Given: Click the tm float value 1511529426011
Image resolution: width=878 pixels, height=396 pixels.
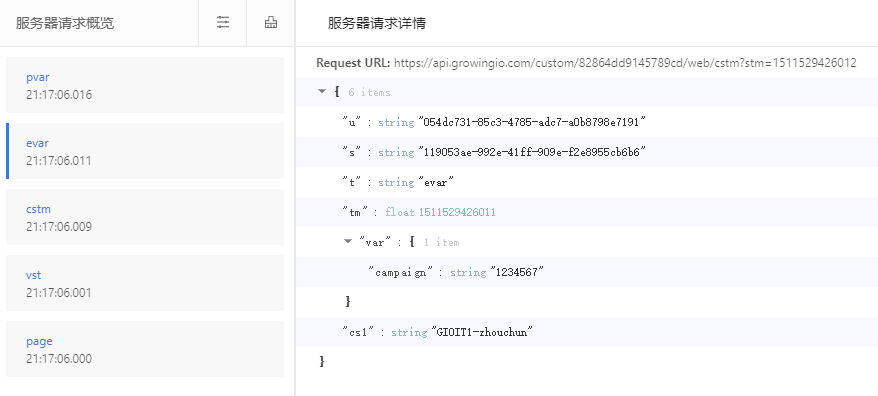Looking at the screenshot, I should click(457, 212).
